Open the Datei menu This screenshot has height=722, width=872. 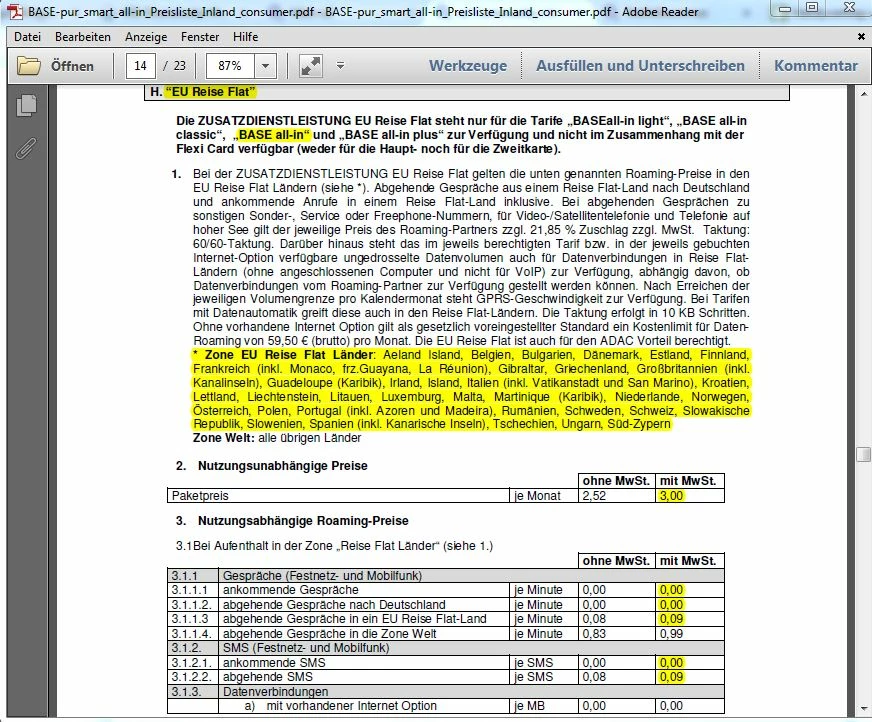pyautogui.click(x=28, y=37)
